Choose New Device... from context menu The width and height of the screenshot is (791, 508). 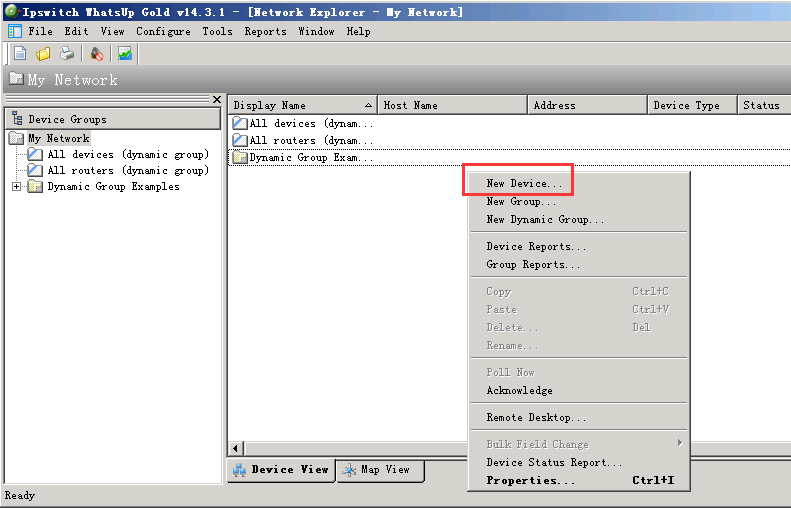tap(524, 184)
